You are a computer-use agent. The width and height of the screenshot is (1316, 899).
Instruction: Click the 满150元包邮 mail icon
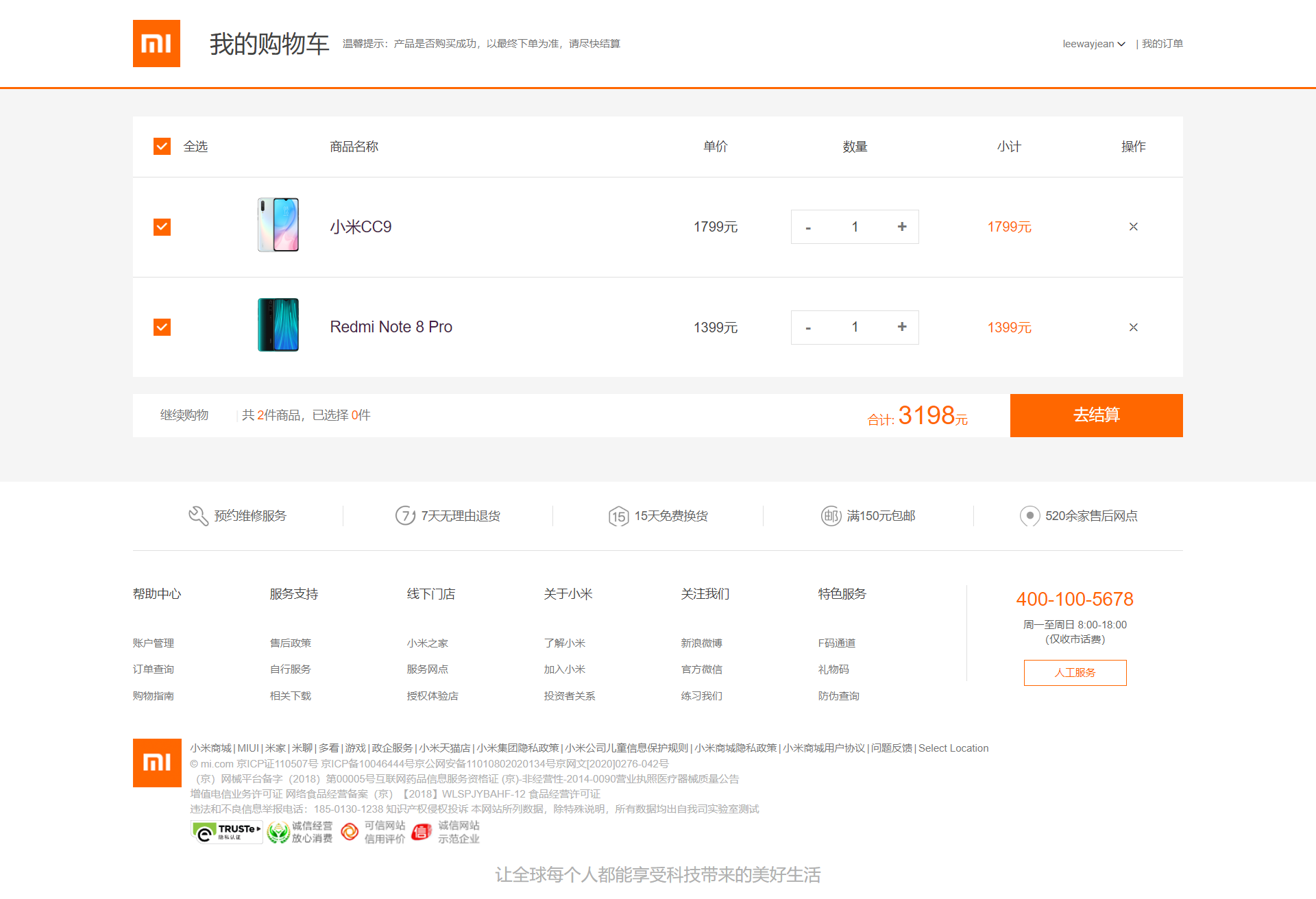click(x=831, y=516)
